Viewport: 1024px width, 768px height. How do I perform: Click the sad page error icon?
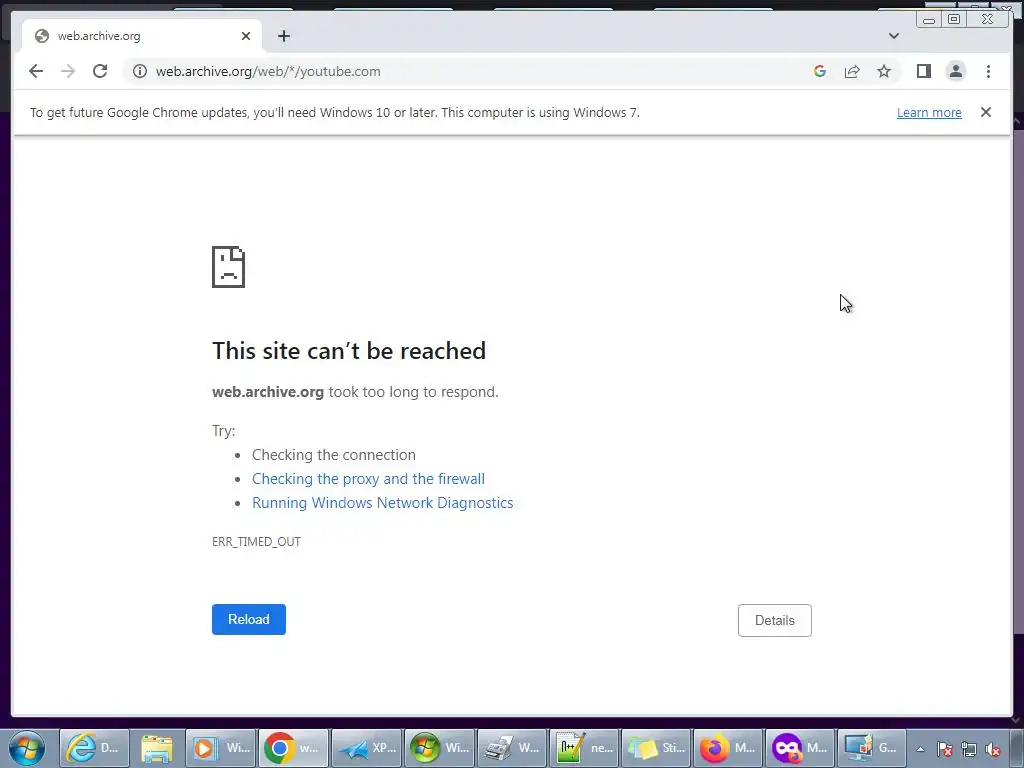coord(229,266)
